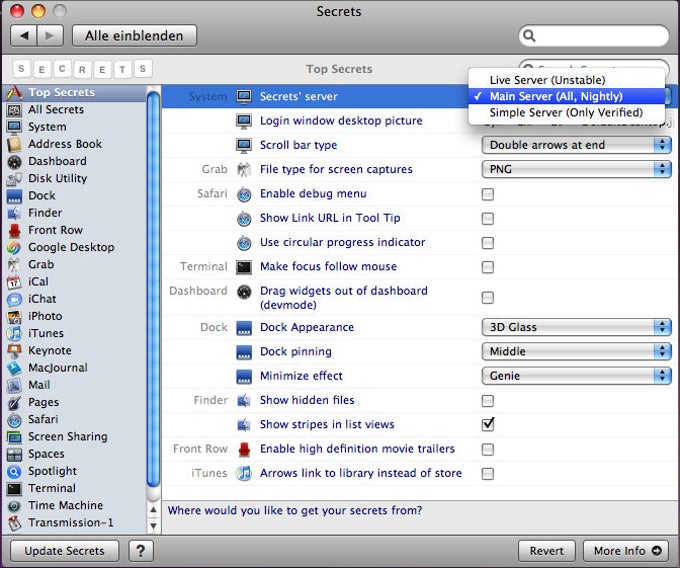Image resolution: width=680 pixels, height=568 pixels.
Task: Expand Dock Appearance 3D Glass dropdown
Action: [x=576, y=327]
